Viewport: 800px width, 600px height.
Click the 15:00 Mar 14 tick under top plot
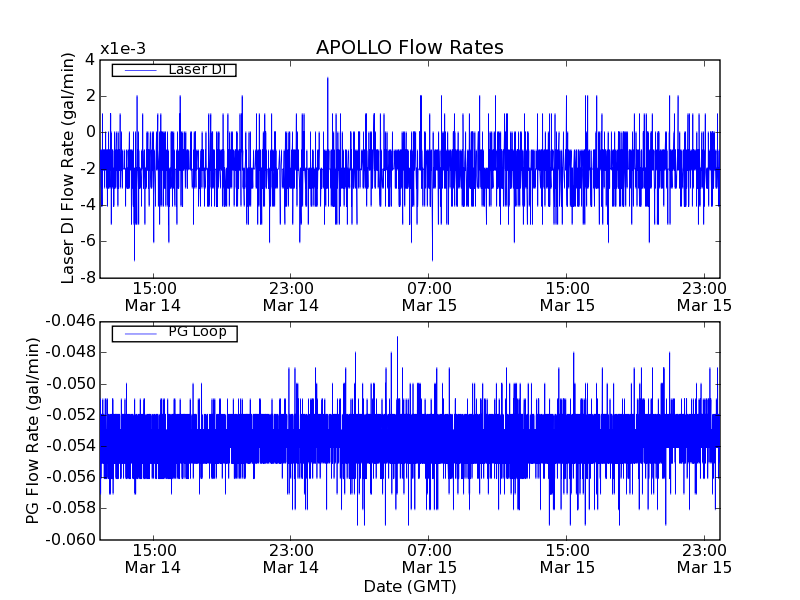pyautogui.click(x=153, y=296)
